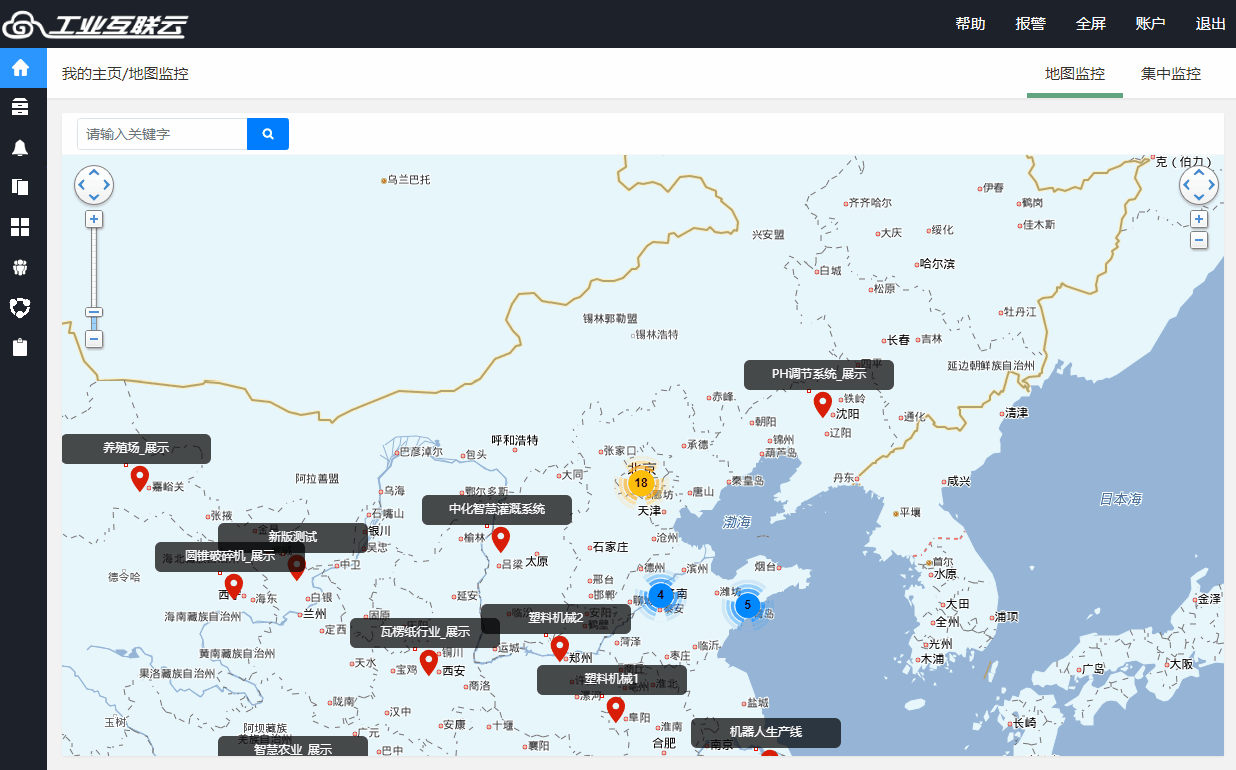Click the blue magnifier search button
This screenshot has height=770, width=1236.
(268, 134)
